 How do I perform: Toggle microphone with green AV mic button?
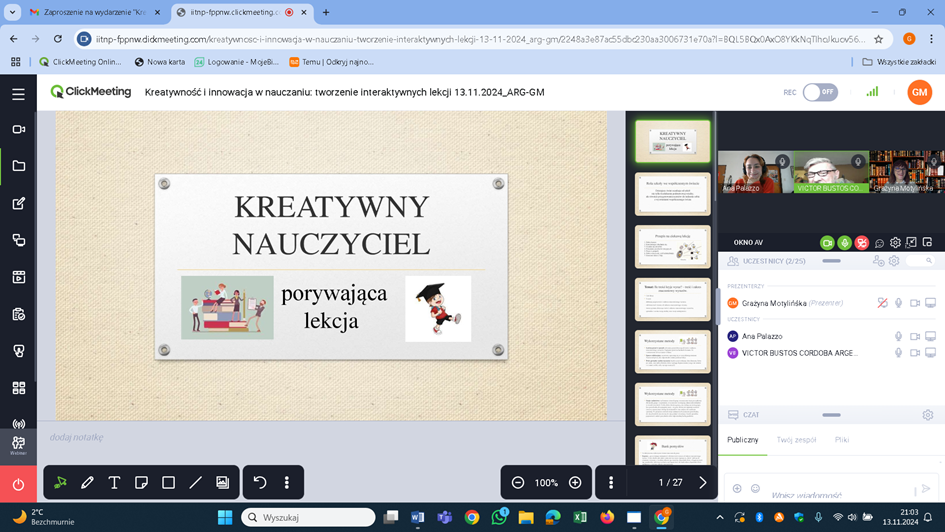[844, 243]
